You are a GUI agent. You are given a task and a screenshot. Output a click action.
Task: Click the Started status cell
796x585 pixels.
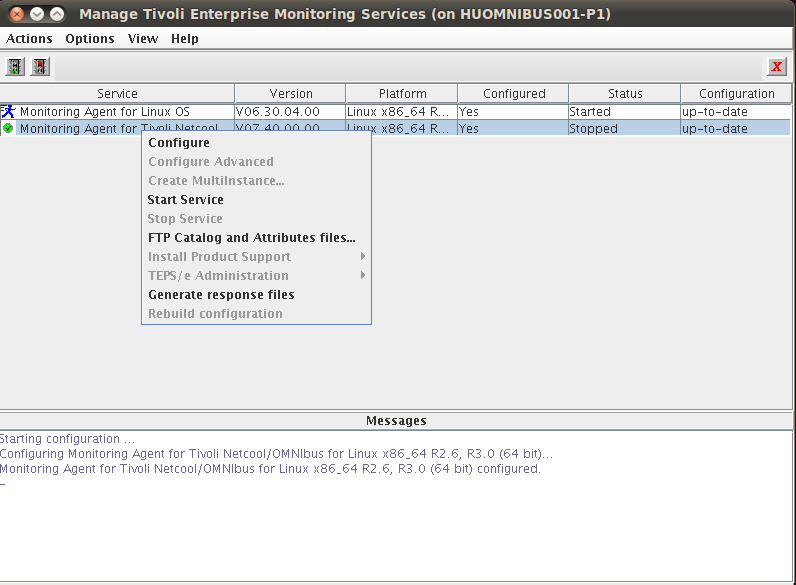click(624, 112)
